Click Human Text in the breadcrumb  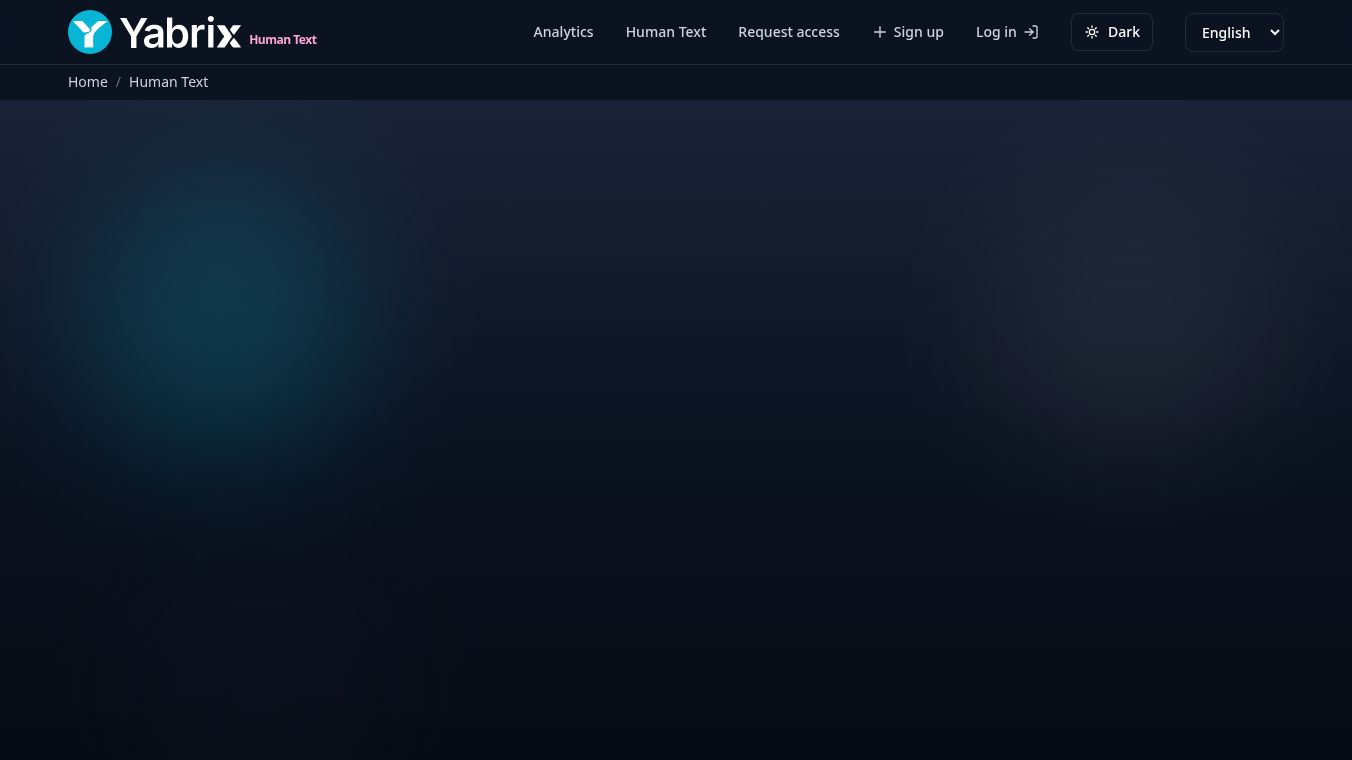169,82
